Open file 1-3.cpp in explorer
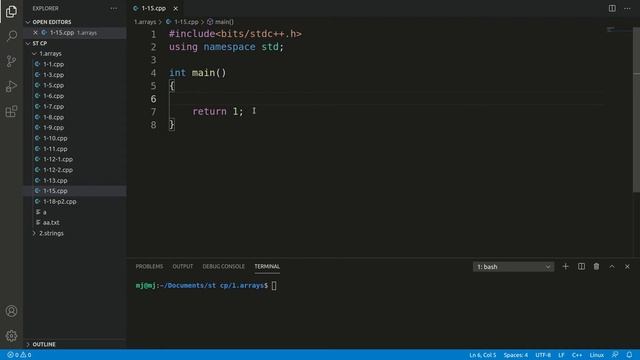 pos(53,75)
